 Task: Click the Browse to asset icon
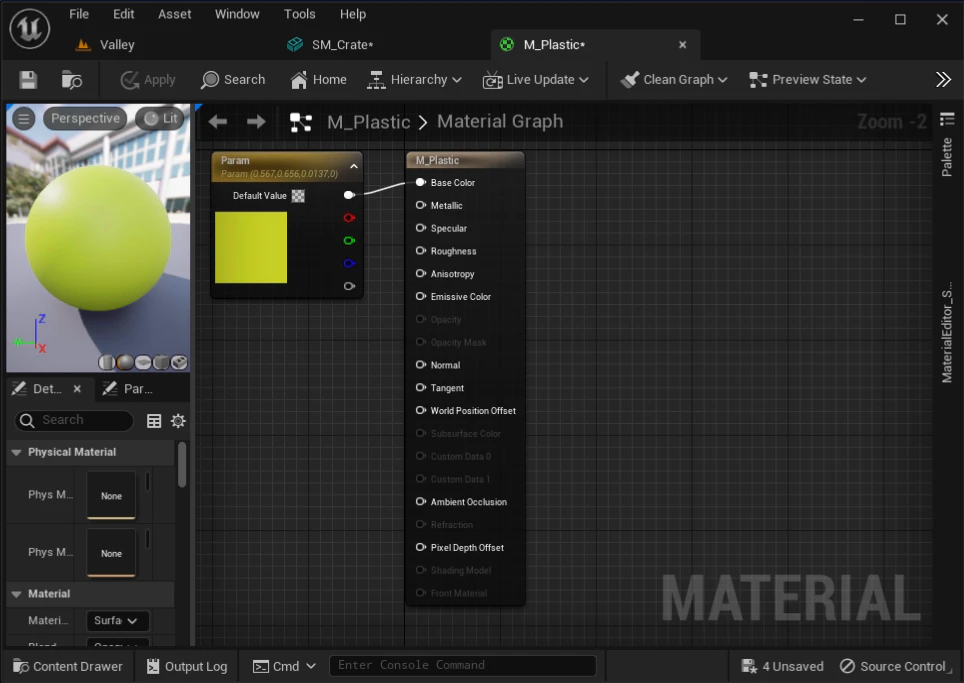pyautogui.click(x=72, y=80)
